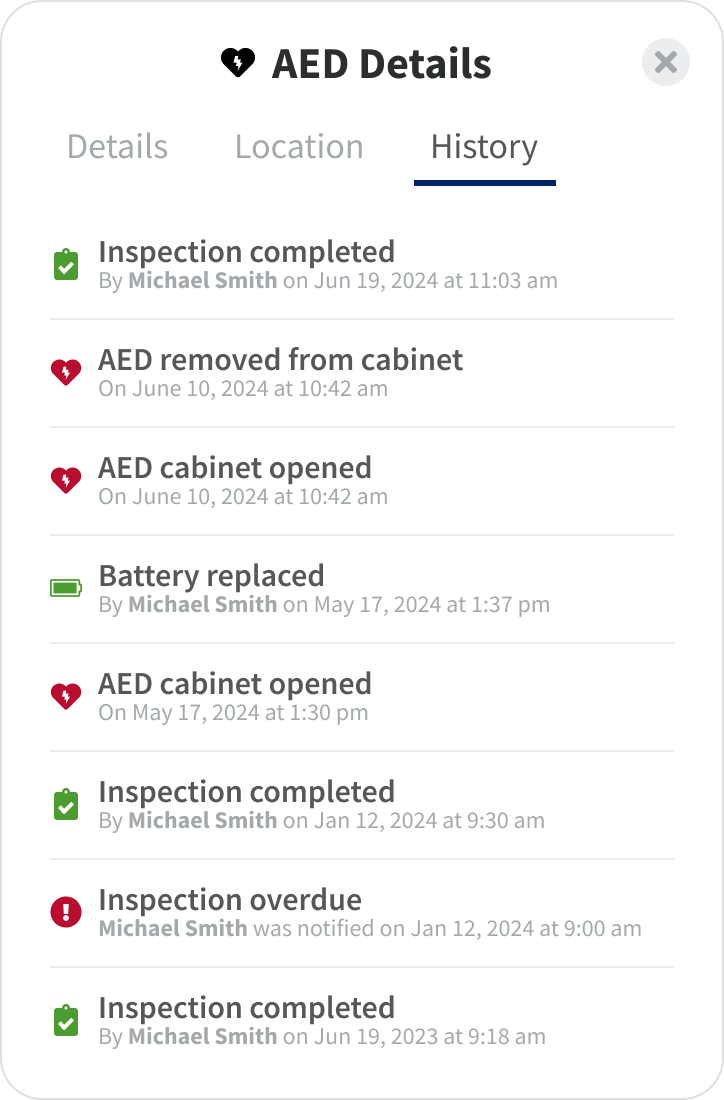This screenshot has height=1100, width=724.
Task: Click heart icon for June 10 cabinet opened
Action: coord(66,481)
